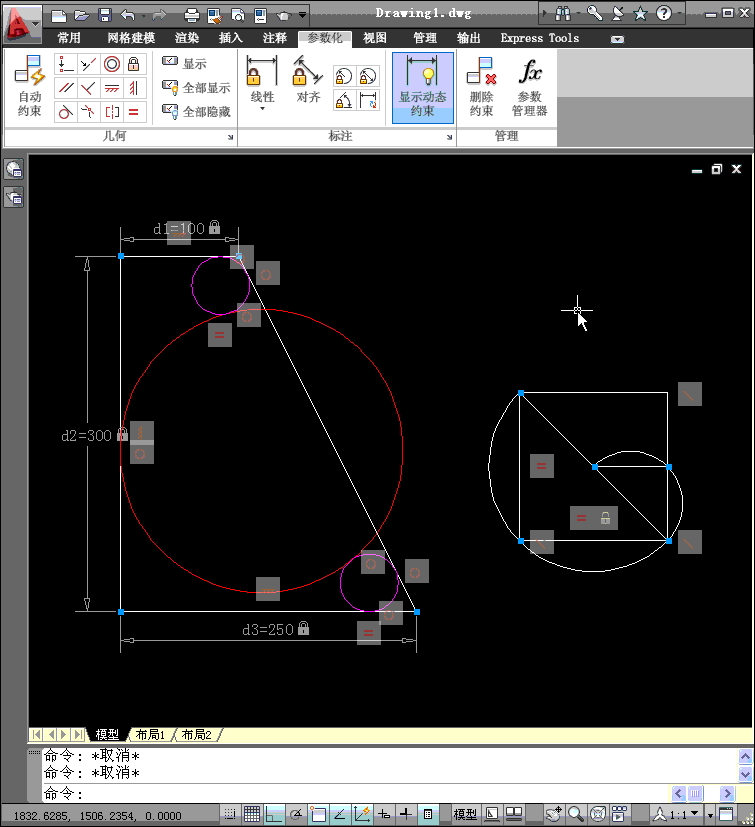Click the 显示 (Show) constraints button
The height and width of the screenshot is (827, 755).
click(184, 63)
